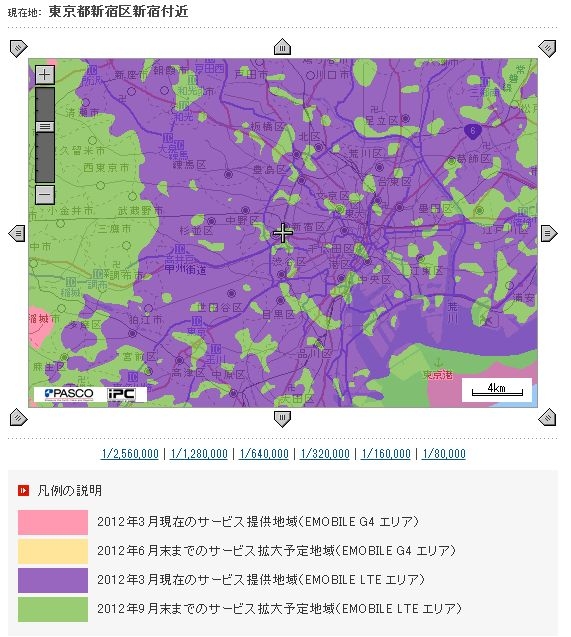Pan the map west with the left arrow
Viewport: 571px width, 637px height.
pyautogui.click(x=17, y=233)
